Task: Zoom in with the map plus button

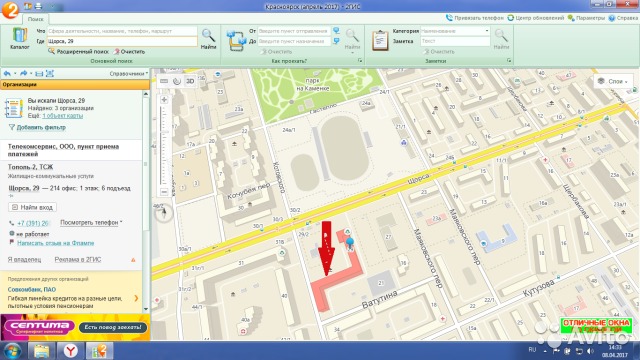Action: 164,100
